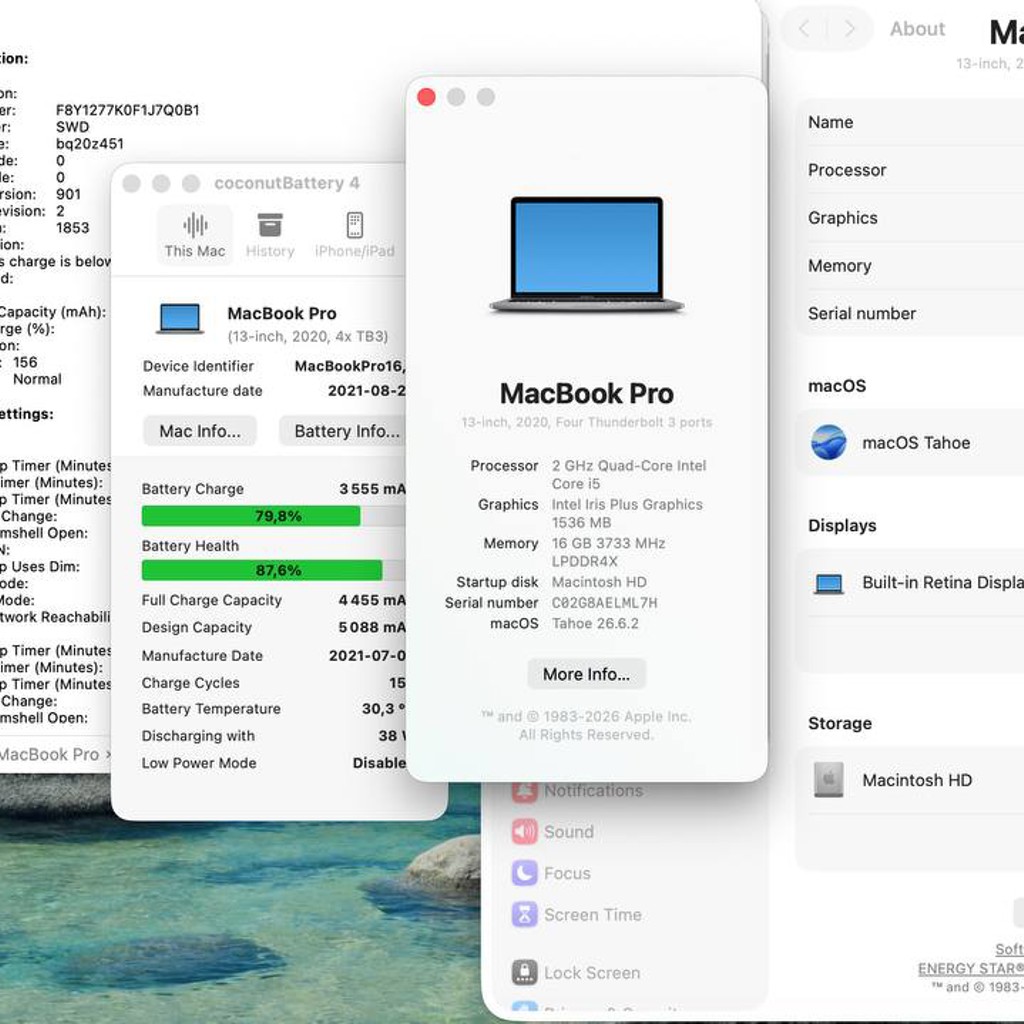1024x1024 pixels.
Task: Select This Mac tab in coconutBattery
Action: 195,235
